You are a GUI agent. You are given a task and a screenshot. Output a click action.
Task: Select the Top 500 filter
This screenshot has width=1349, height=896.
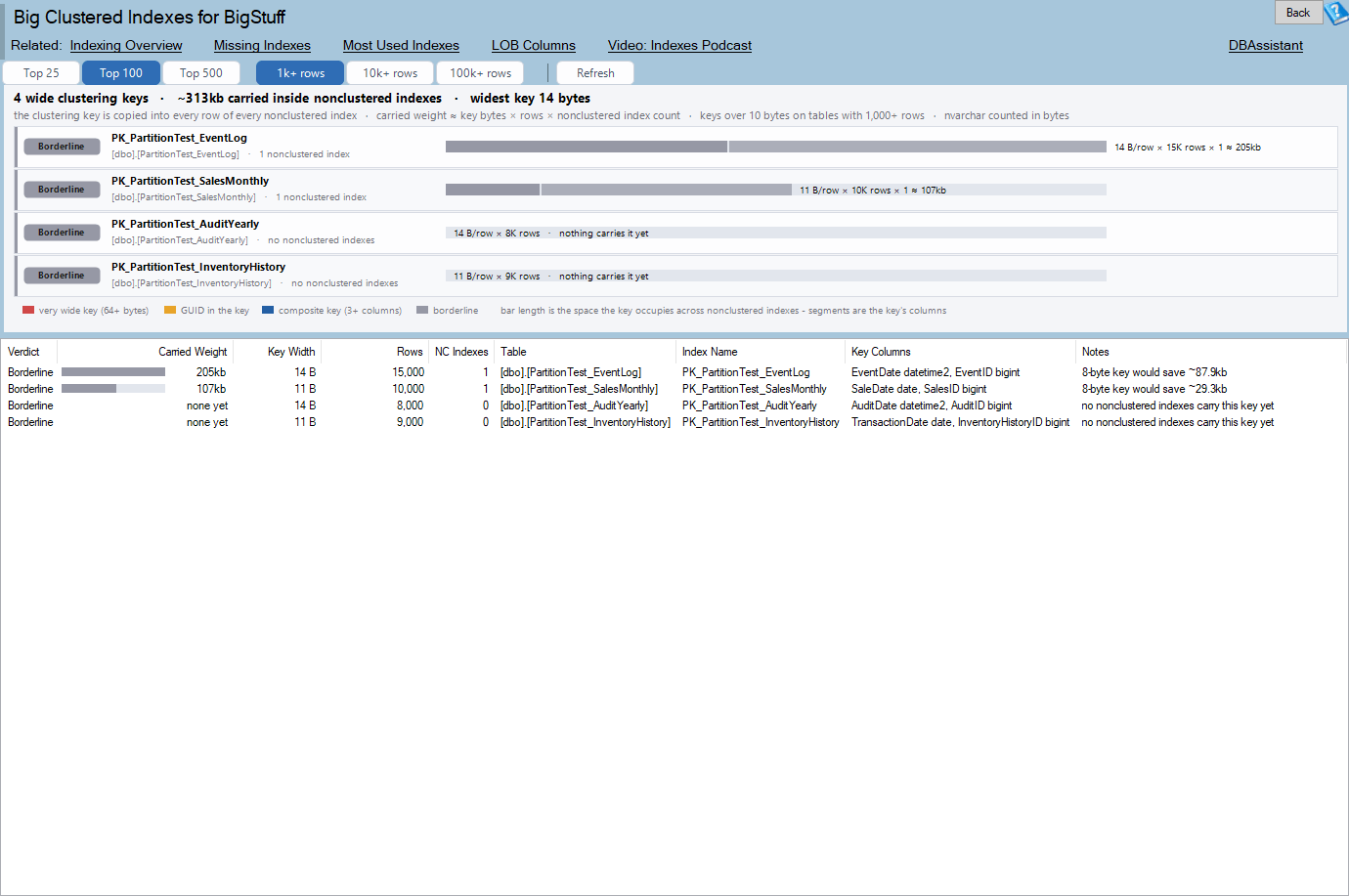[201, 73]
